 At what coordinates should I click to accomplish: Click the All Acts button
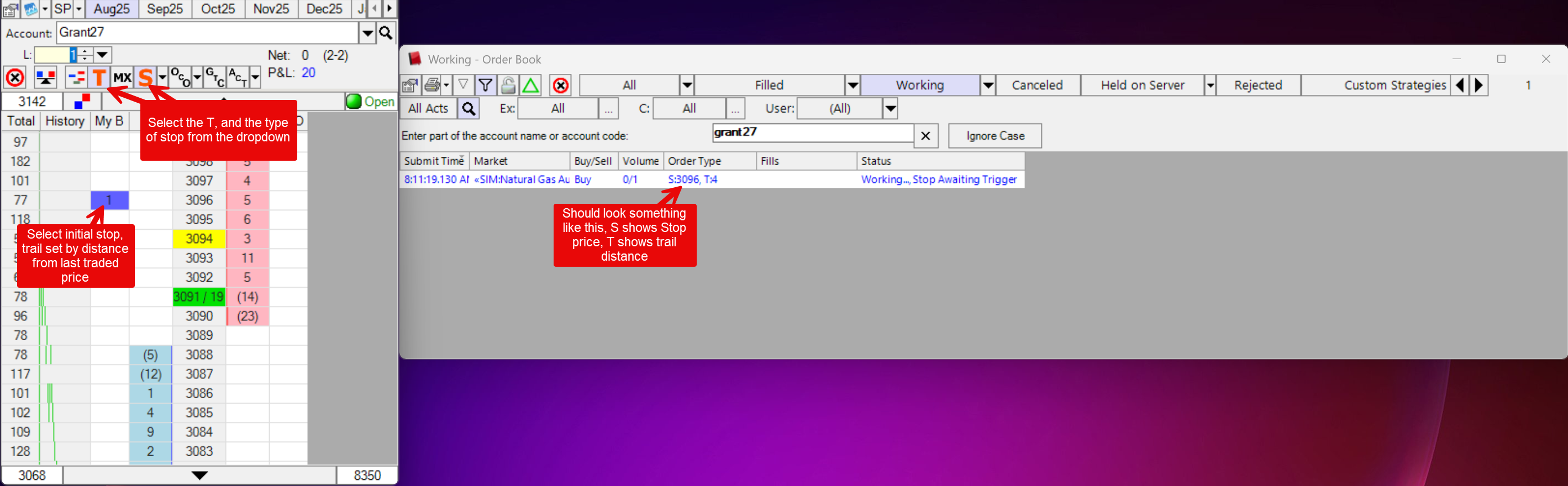pos(428,109)
